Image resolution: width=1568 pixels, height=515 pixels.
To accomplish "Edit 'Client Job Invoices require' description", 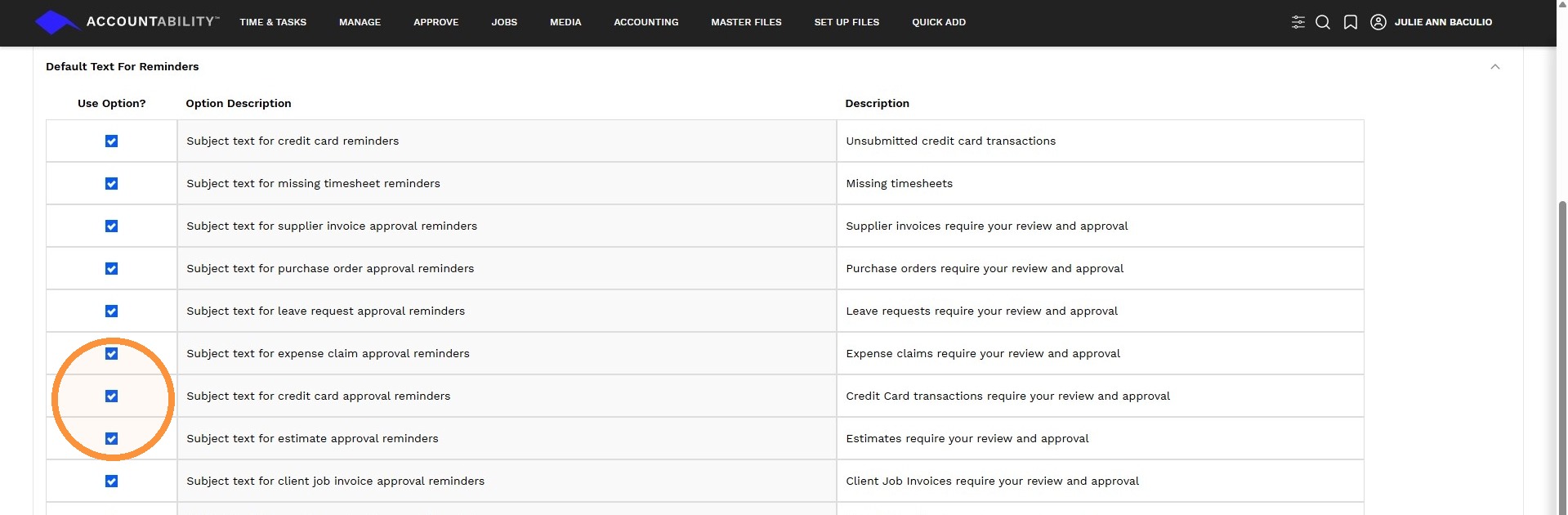I will tap(1100, 481).
